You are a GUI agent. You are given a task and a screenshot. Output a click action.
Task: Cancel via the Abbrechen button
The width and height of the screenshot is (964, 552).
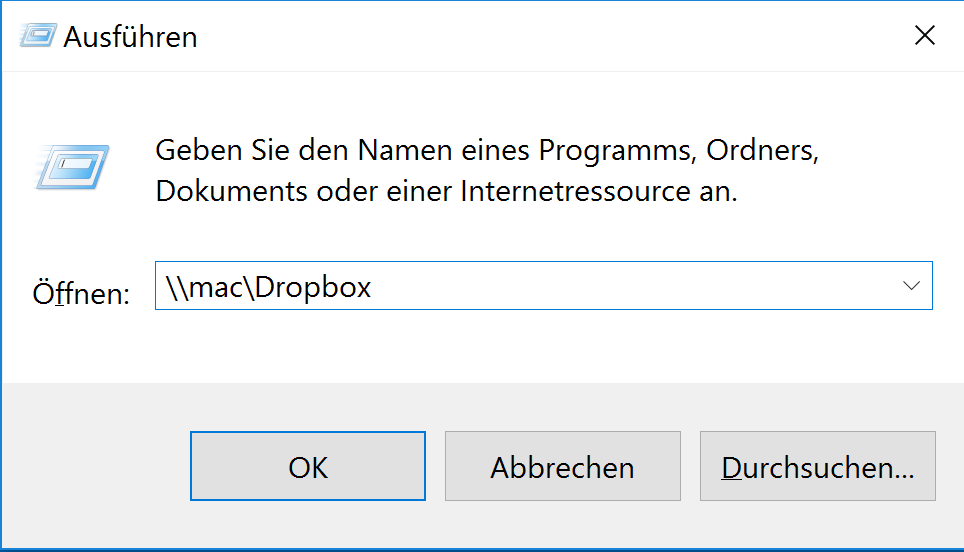[x=563, y=466]
